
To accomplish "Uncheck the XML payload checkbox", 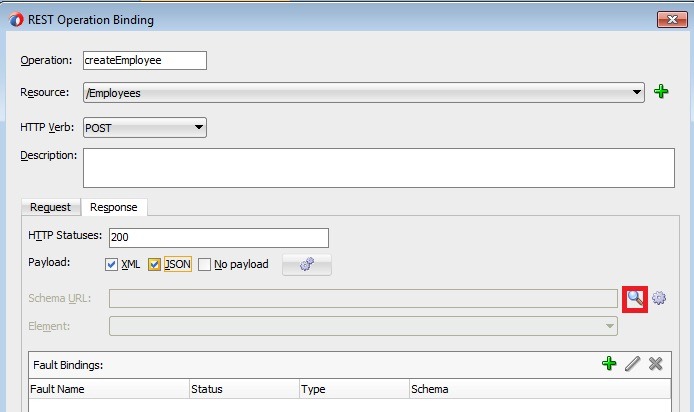I will point(112,265).
